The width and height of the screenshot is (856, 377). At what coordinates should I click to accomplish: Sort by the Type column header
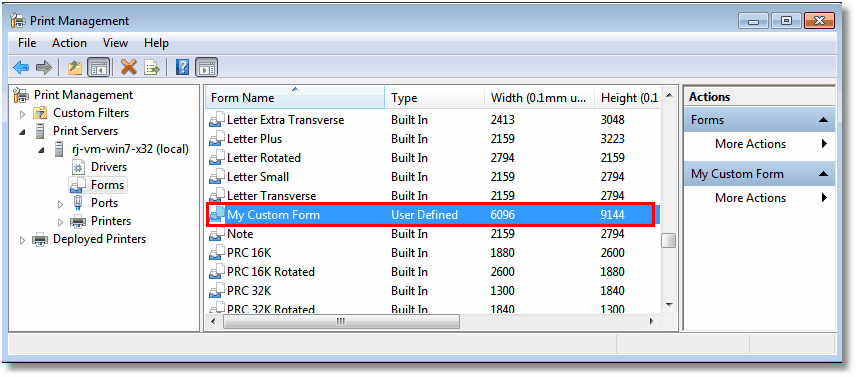click(435, 98)
